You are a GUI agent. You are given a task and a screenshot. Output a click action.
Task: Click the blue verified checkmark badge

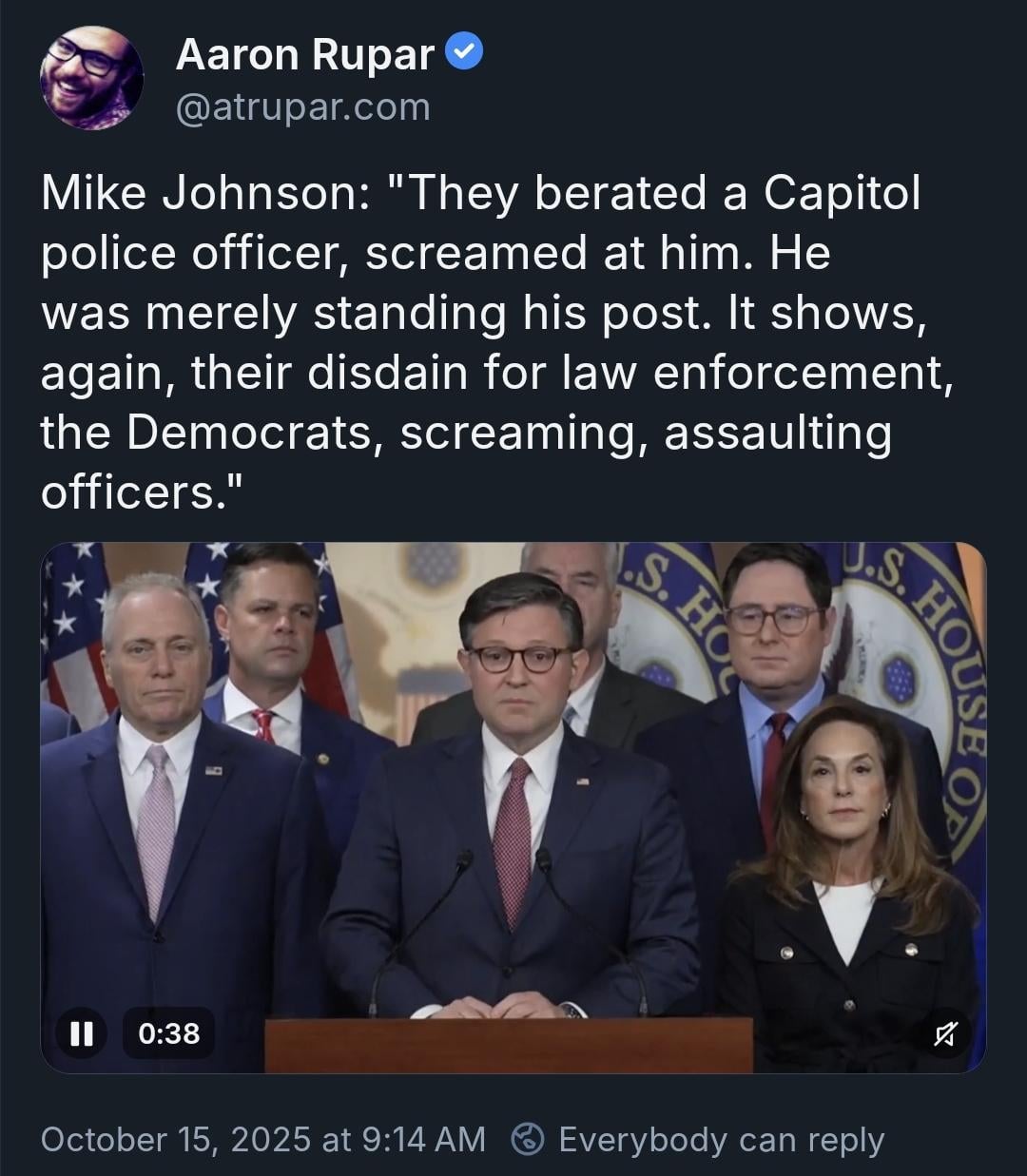coord(464,53)
